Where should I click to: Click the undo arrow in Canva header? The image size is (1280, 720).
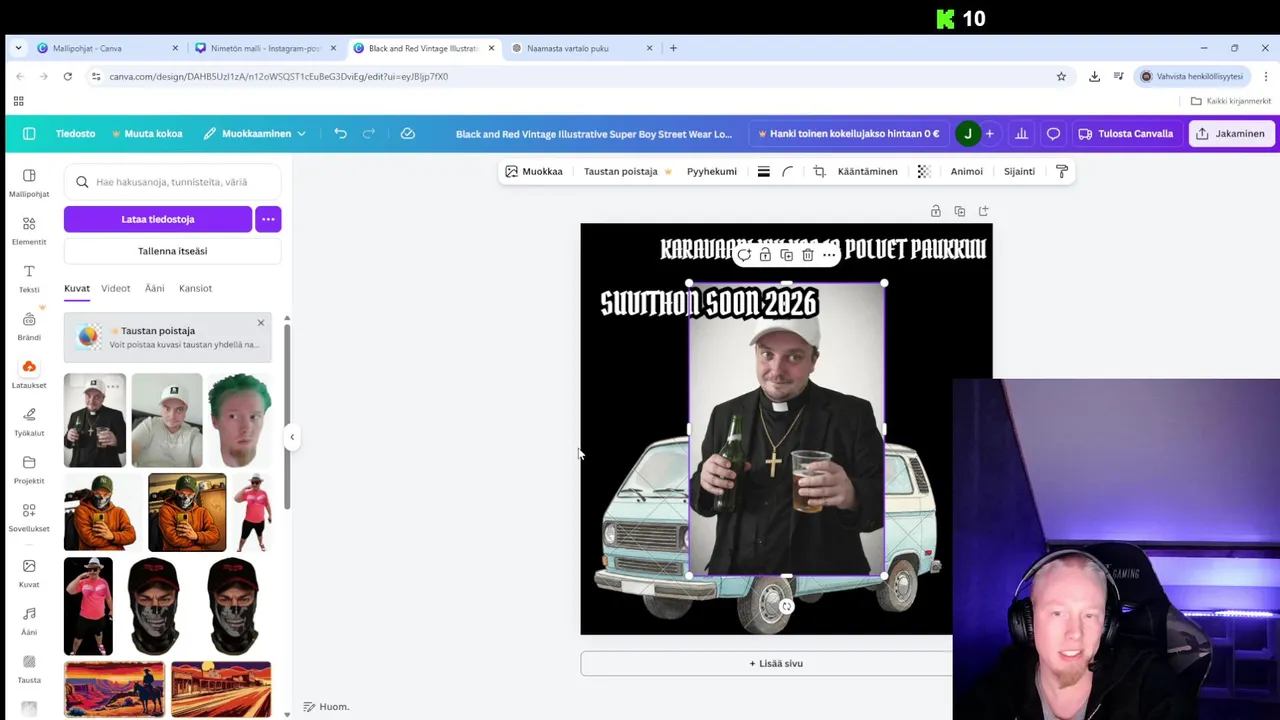pos(341,133)
